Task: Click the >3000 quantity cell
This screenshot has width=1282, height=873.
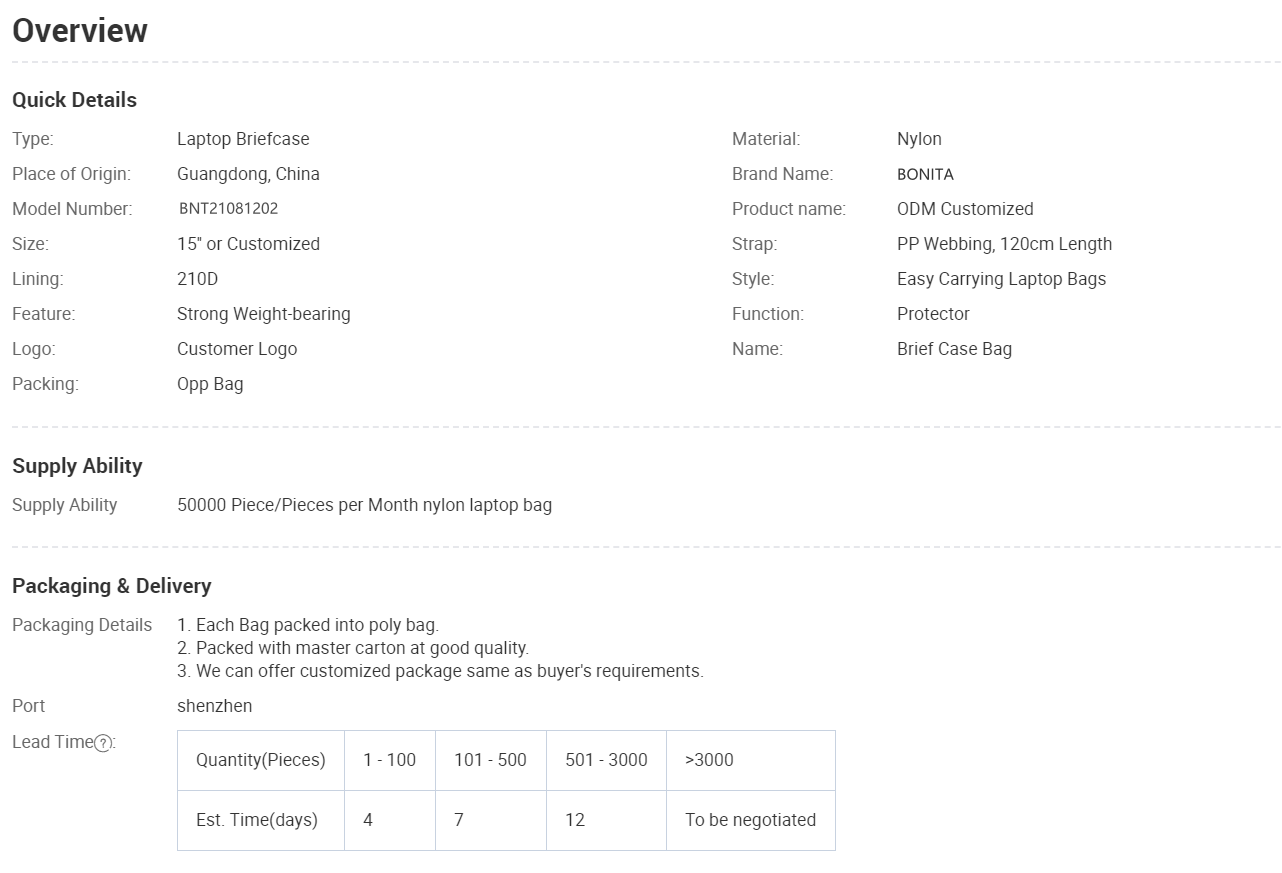Action: click(x=751, y=760)
